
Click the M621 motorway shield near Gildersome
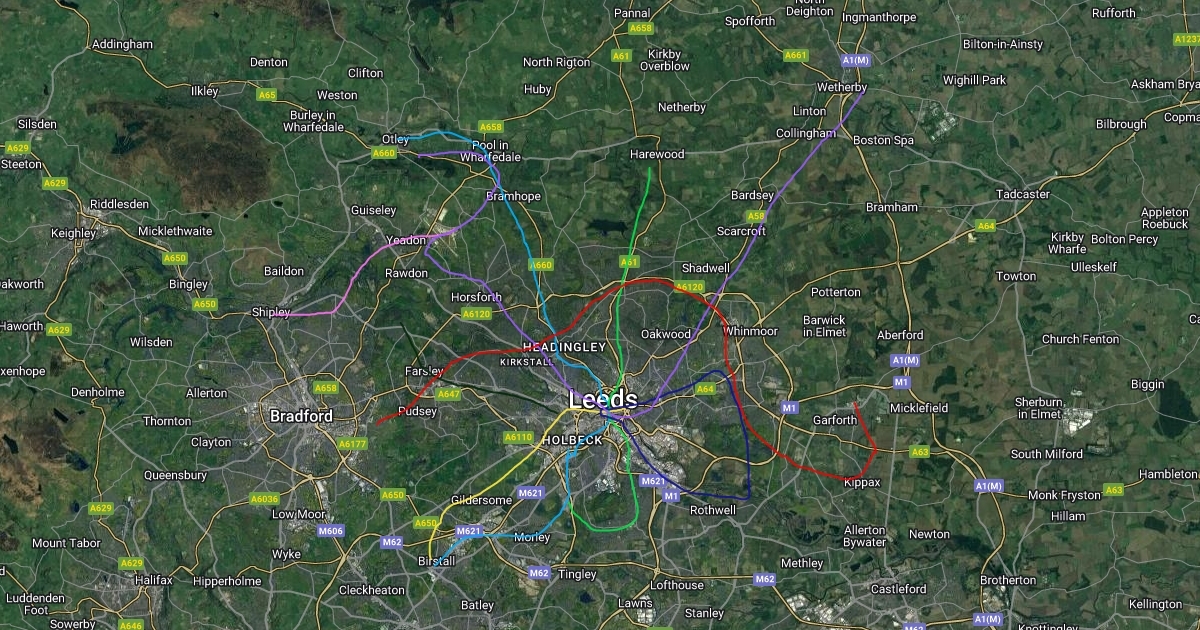click(x=531, y=493)
